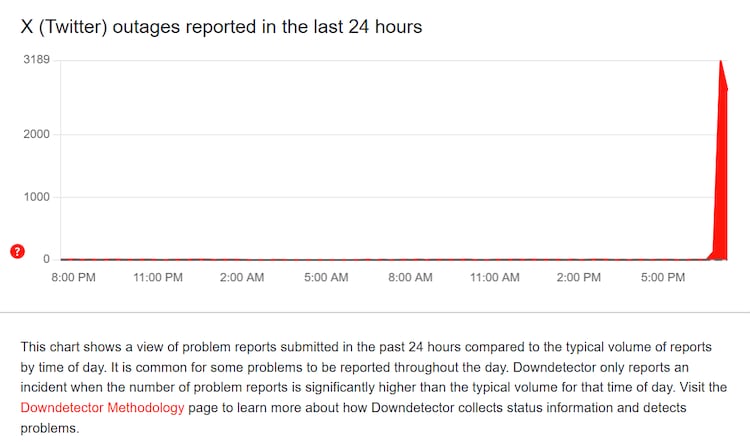Click the X (Twitter) outages chart title

[x=221, y=27]
